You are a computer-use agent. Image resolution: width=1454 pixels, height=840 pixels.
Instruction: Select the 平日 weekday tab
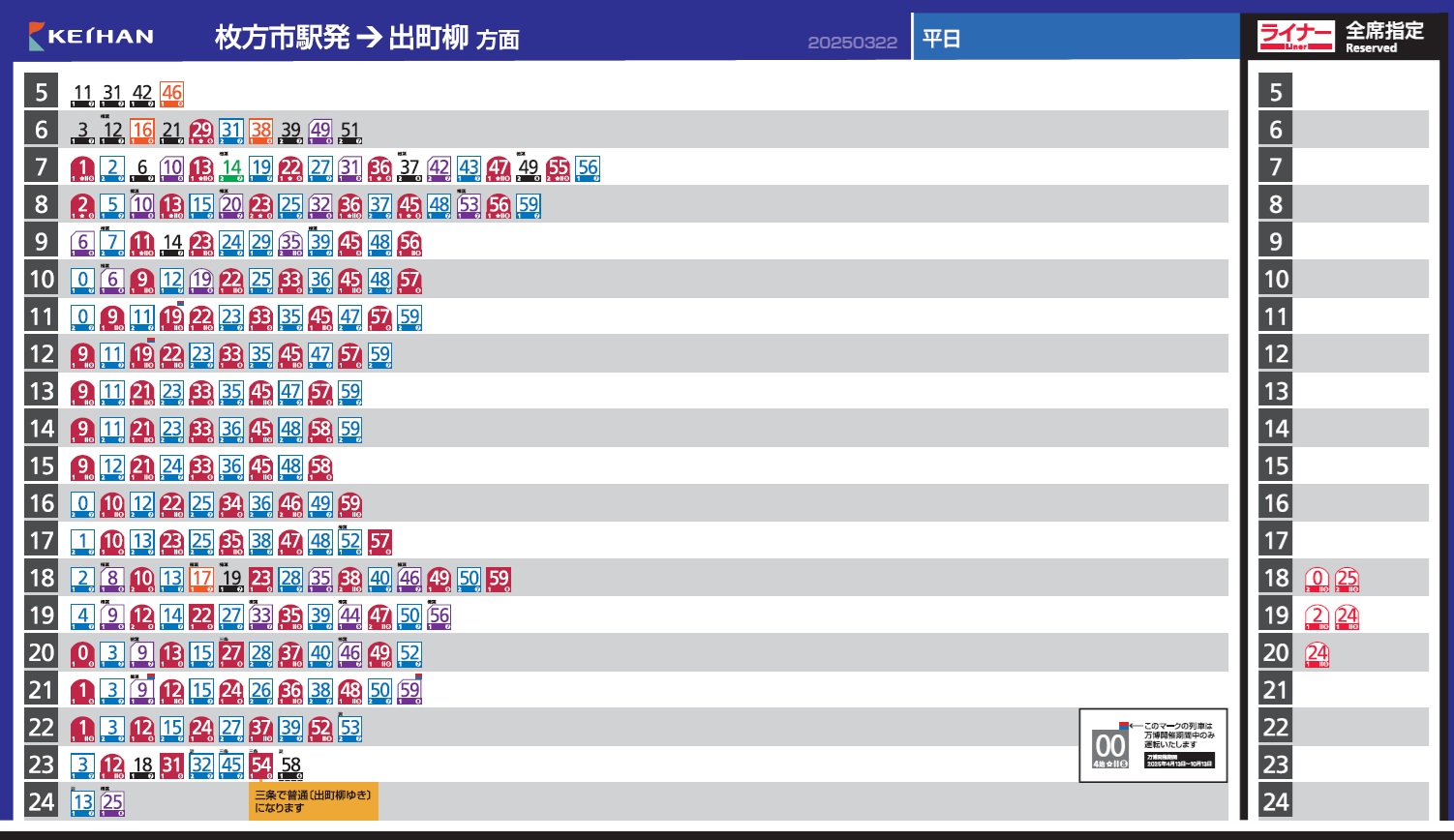[941, 39]
